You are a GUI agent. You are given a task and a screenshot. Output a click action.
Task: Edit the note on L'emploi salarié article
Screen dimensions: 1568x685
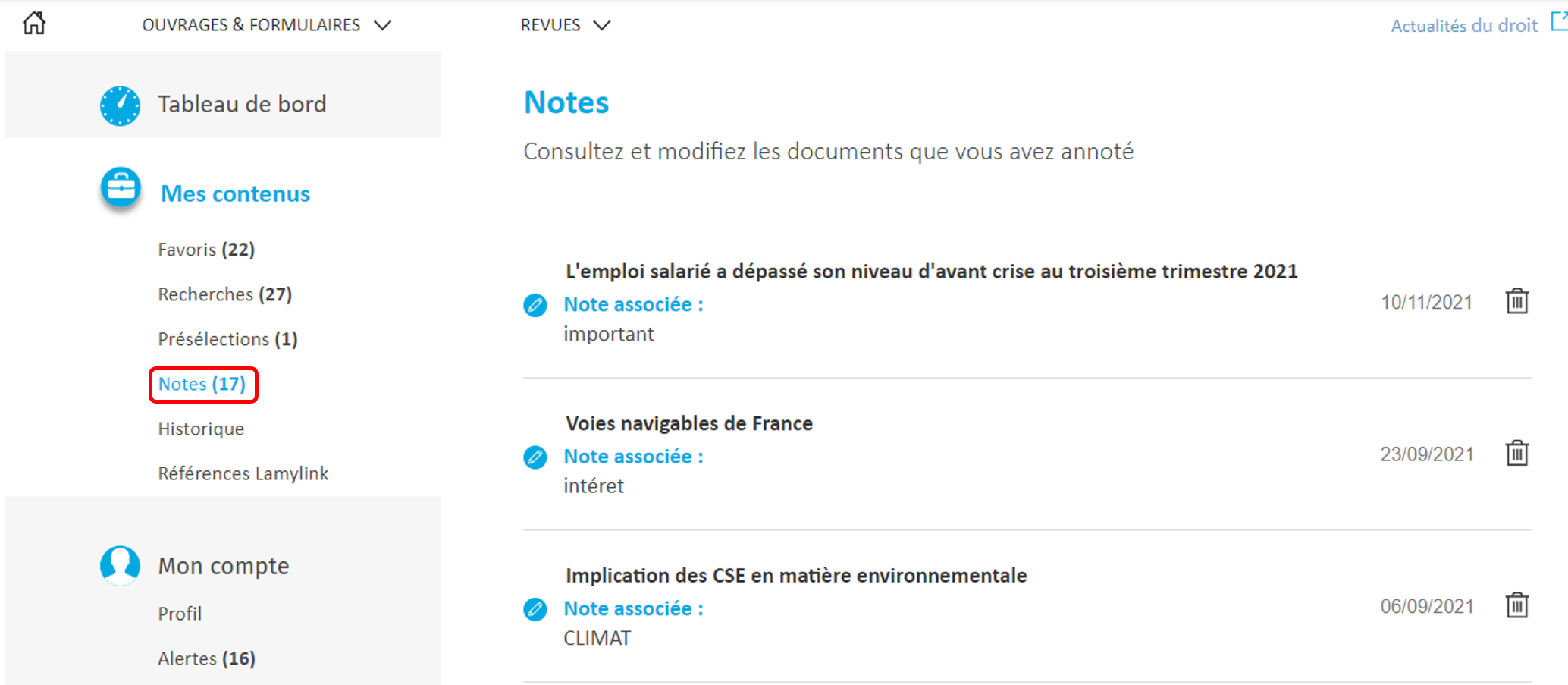click(535, 305)
